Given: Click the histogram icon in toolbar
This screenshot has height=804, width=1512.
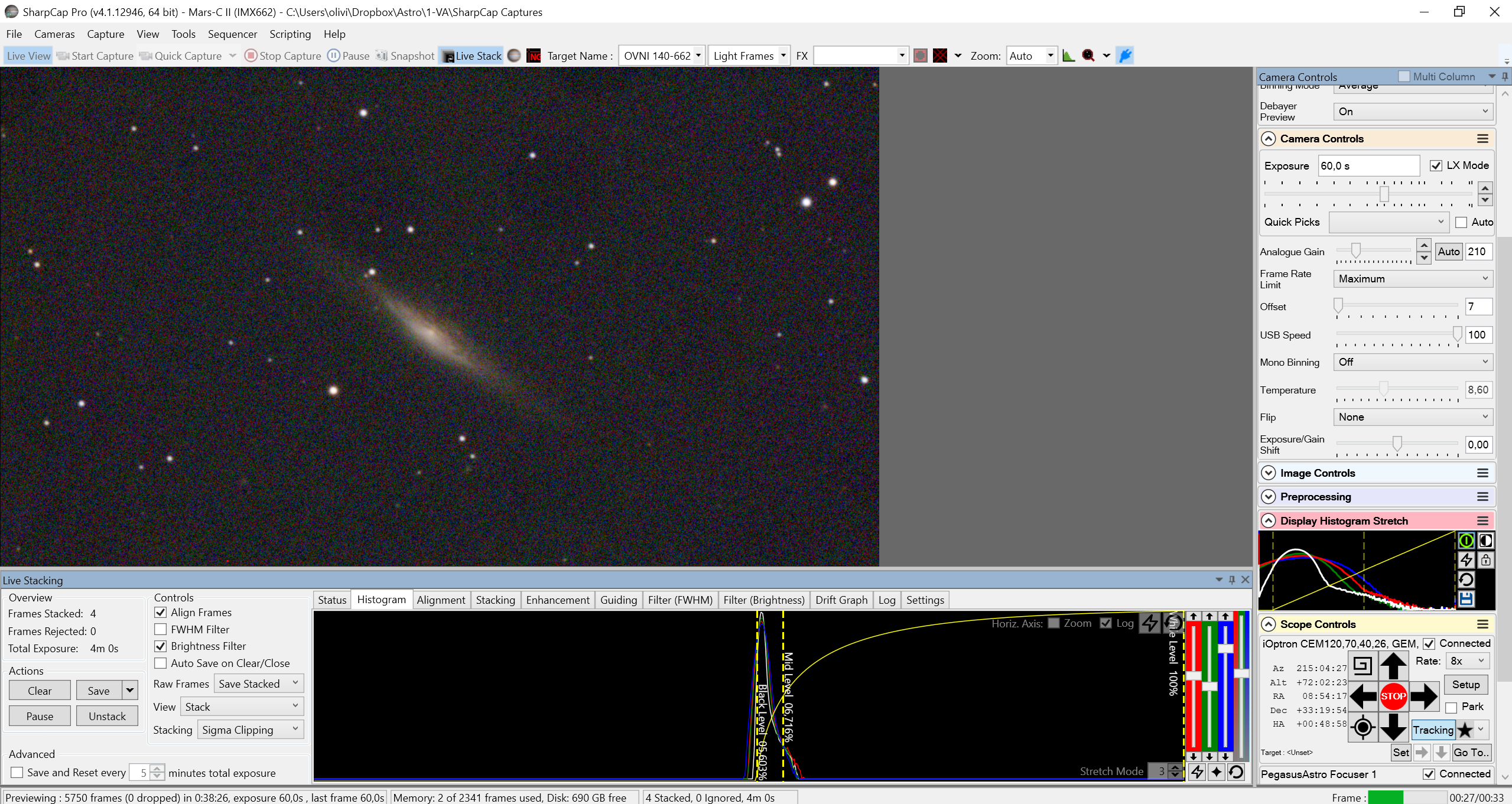Looking at the screenshot, I should coord(1068,56).
